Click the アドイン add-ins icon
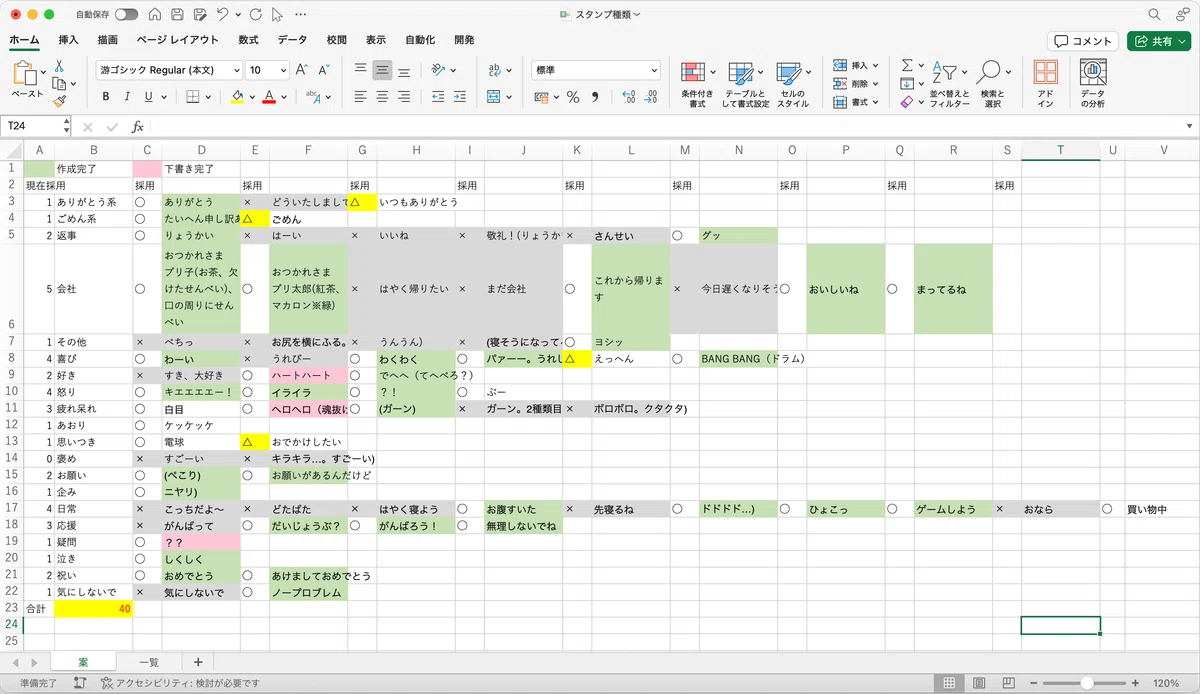This screenshot has height=694, width=1200. (x=1046, y=84)
